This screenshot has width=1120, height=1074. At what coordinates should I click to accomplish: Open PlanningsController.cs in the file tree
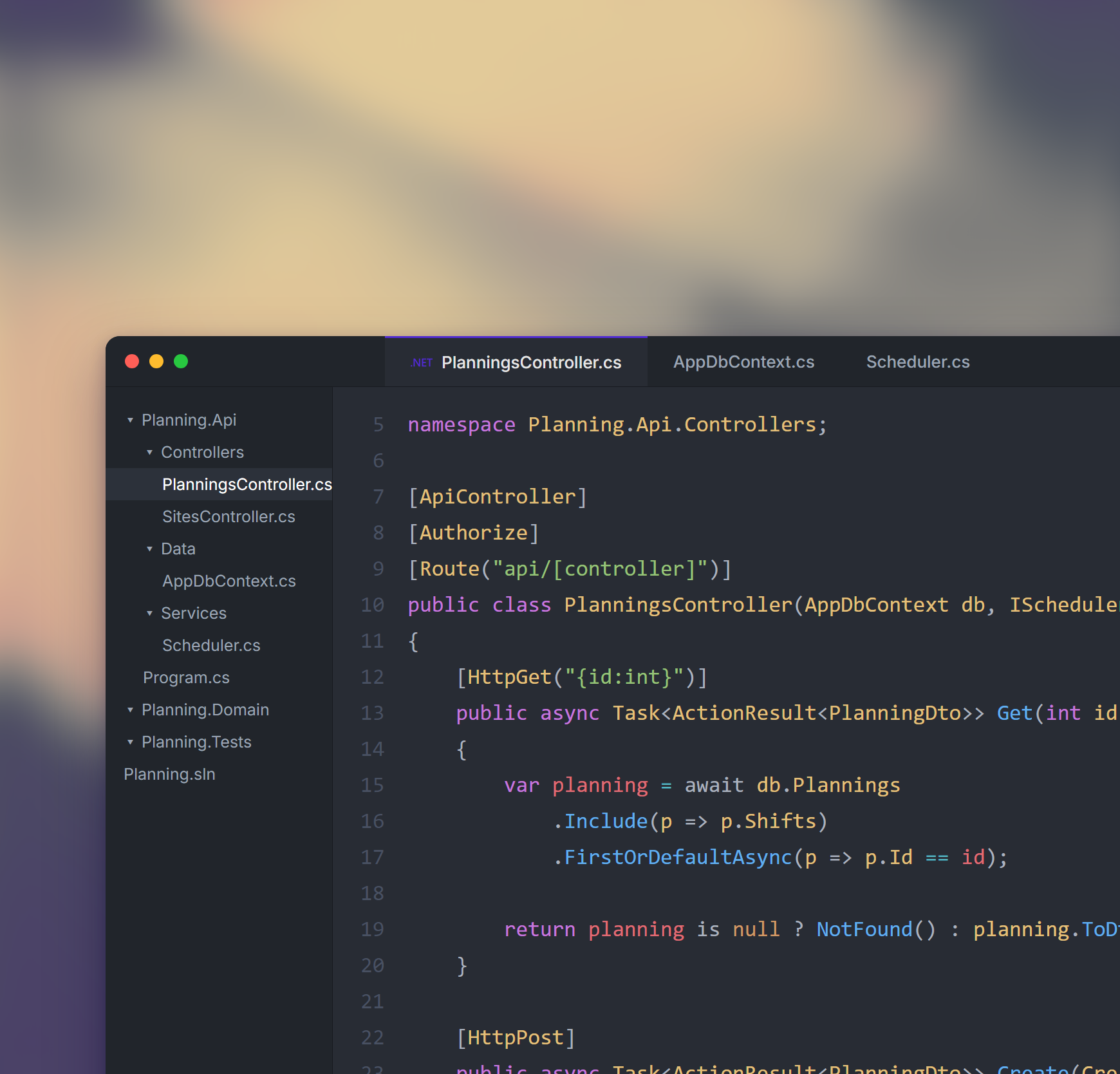tap(219, 484)
